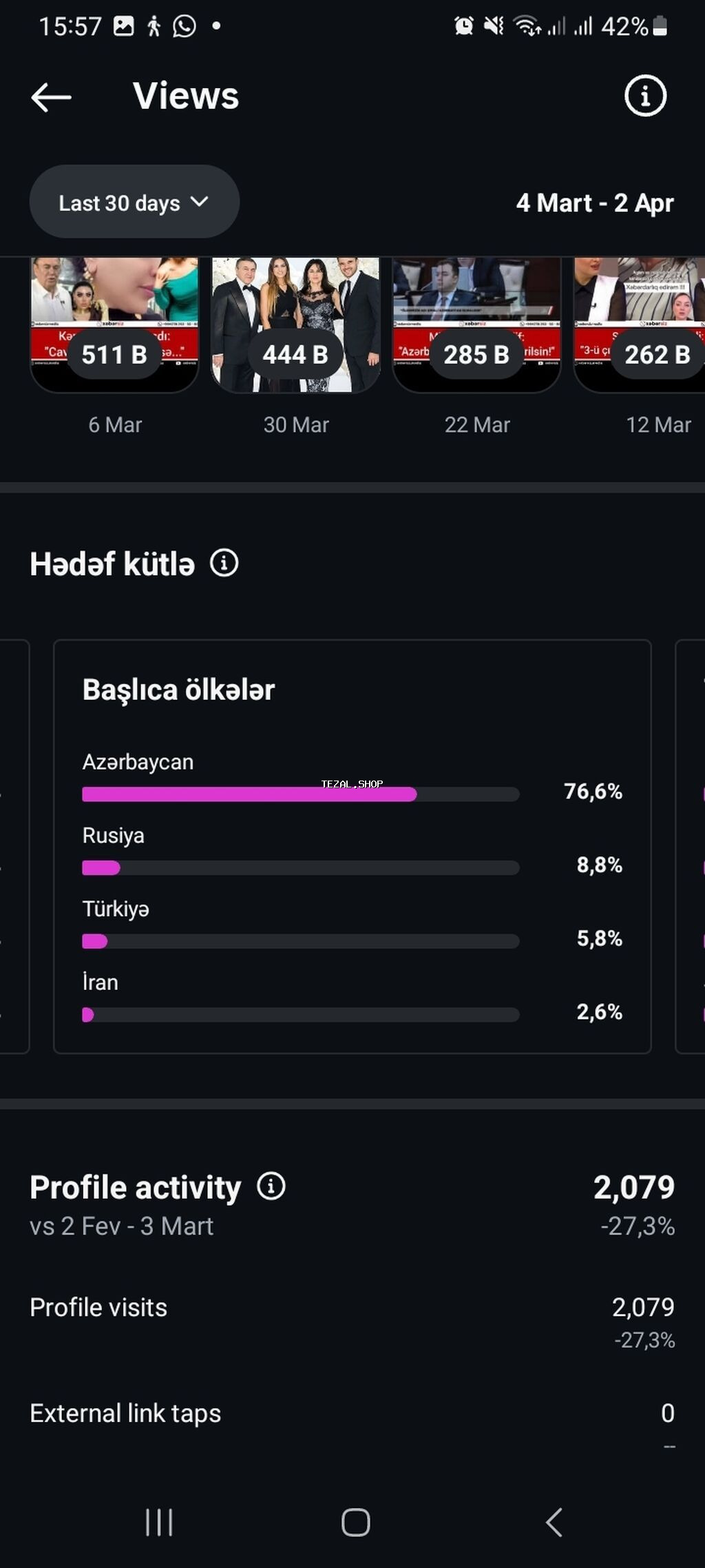The height and width of the screenshot is (1568, 705).
Task: Tap the Azərbaycan percentage bar
Action: click(300, 794)
